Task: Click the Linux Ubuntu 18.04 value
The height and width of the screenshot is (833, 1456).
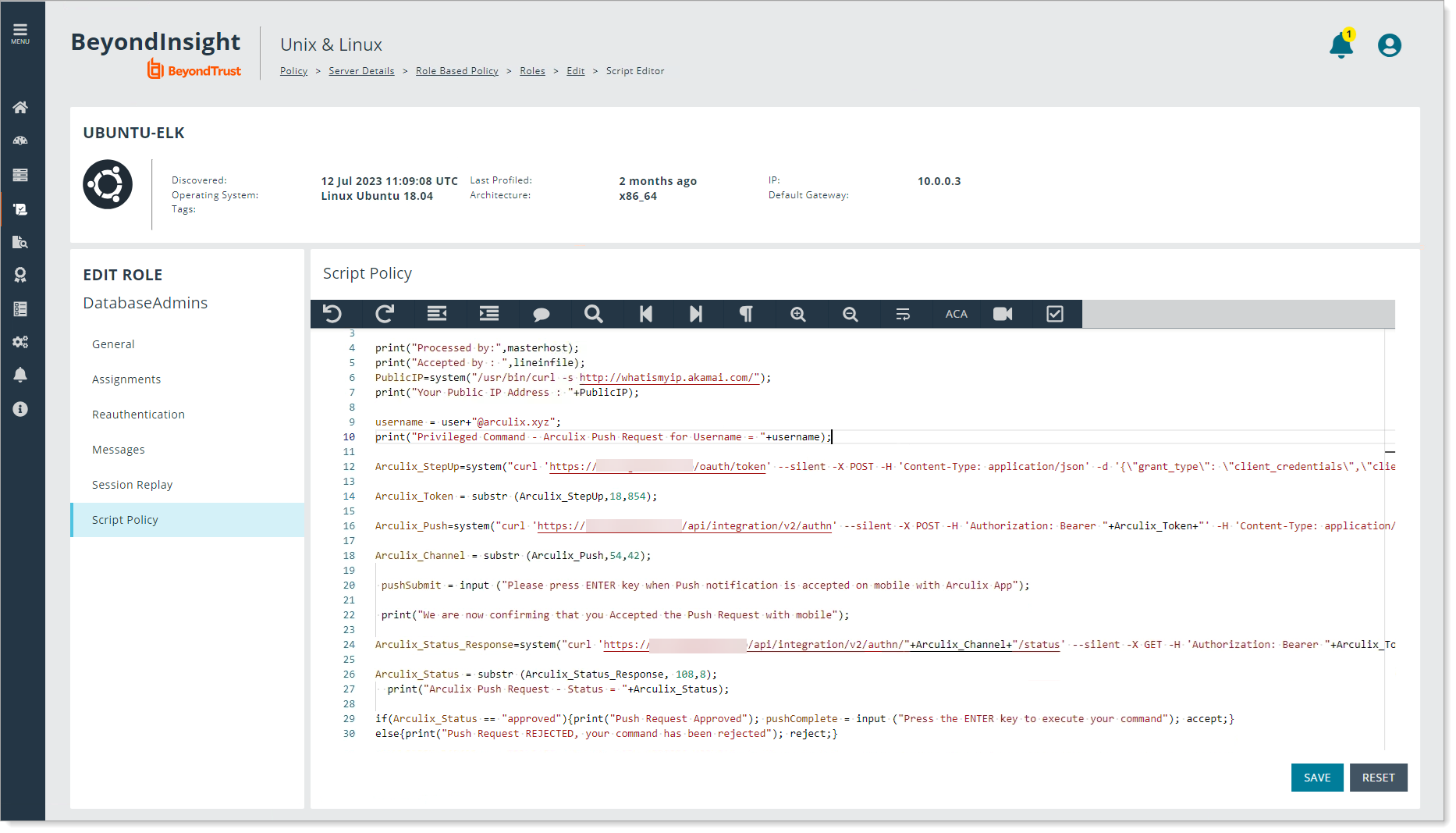Action: [377, 196]
